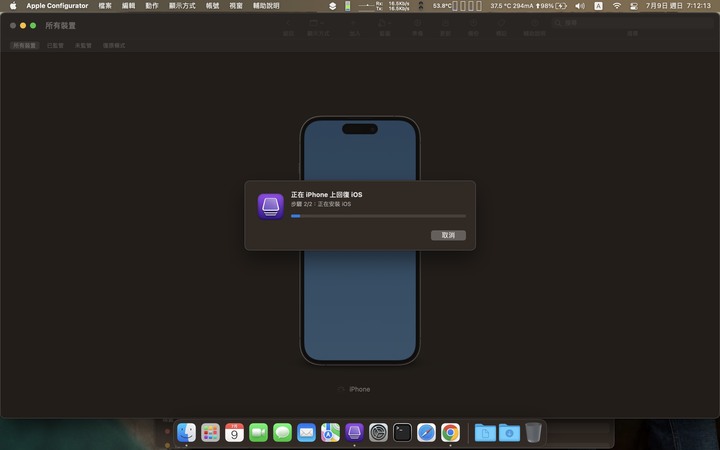The image size is (720, 450).
Task: Open the 帳號 menu
Action: (213, 6)
